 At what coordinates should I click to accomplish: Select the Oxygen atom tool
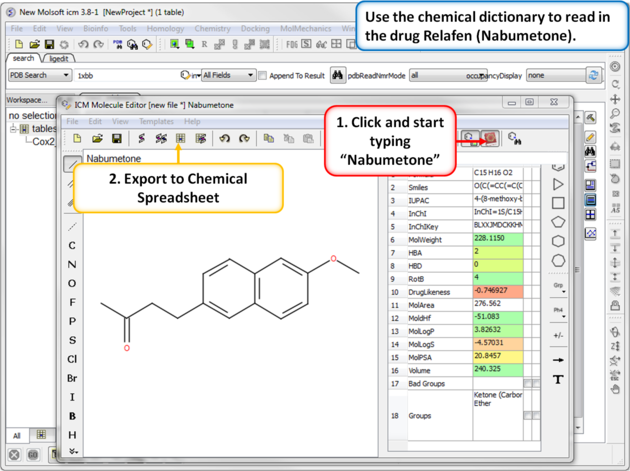pyautogui.click(x=72, y=283)
